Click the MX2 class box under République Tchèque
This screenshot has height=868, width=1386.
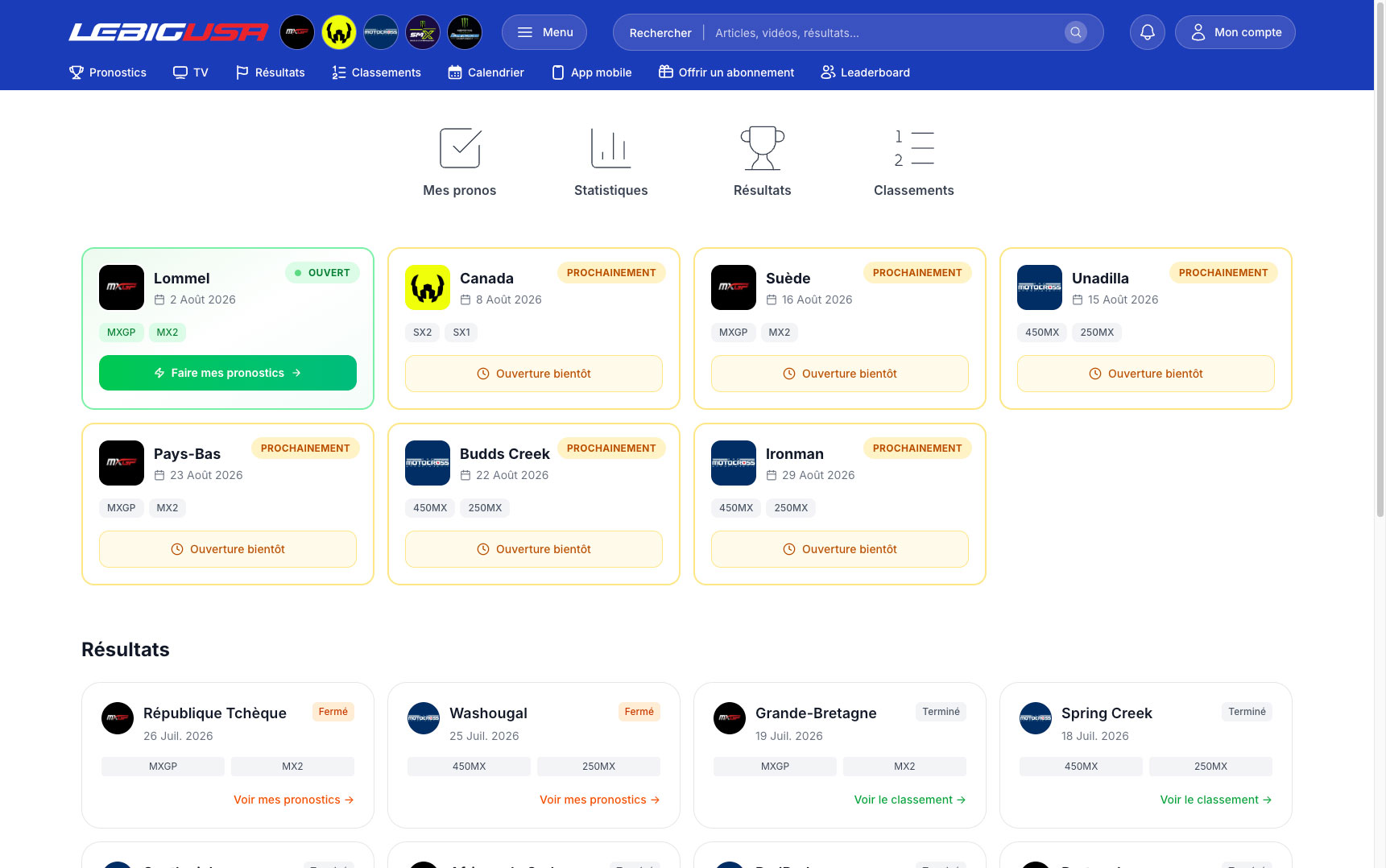(x=292, y=767)
